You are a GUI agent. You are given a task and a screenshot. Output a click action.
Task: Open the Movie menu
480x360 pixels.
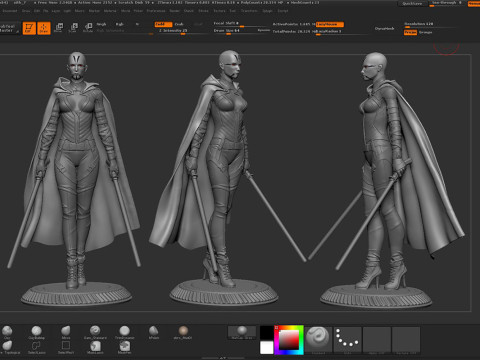click(126, 11)
